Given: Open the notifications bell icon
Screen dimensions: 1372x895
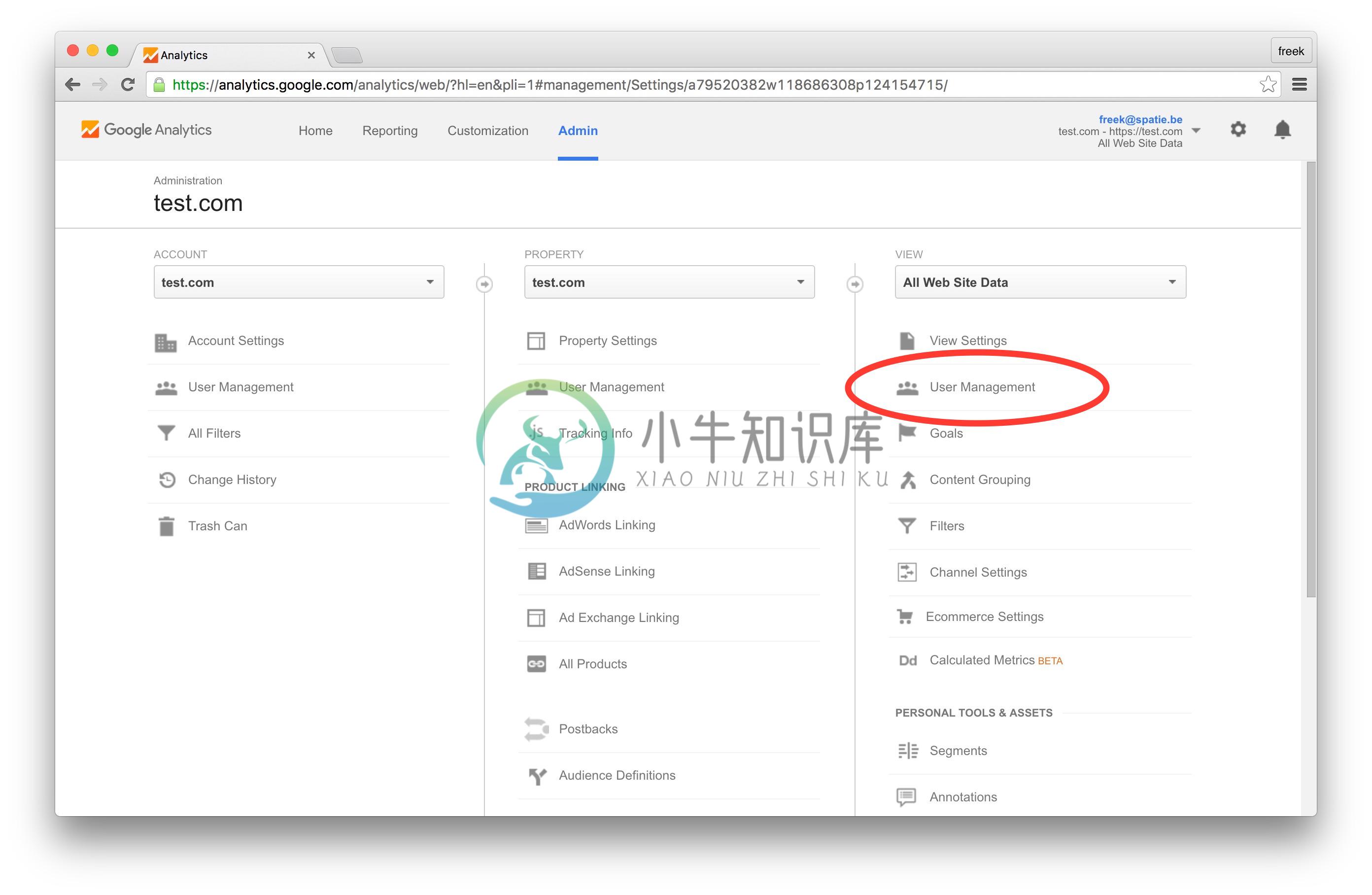Looking at the screenshot, I should click(1282, 129).
